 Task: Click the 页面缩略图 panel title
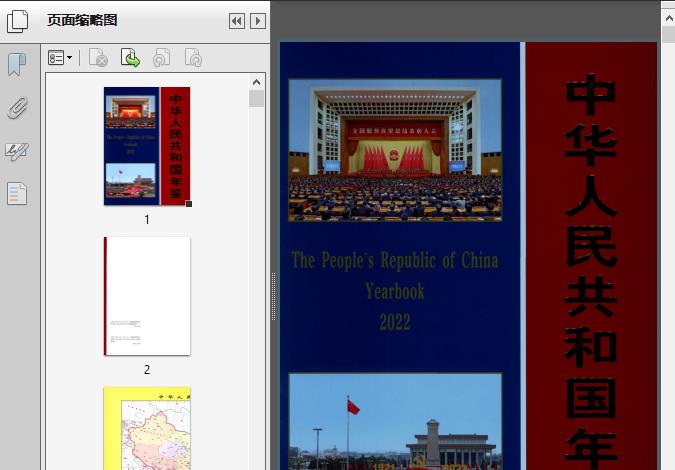tap(82, 20)
